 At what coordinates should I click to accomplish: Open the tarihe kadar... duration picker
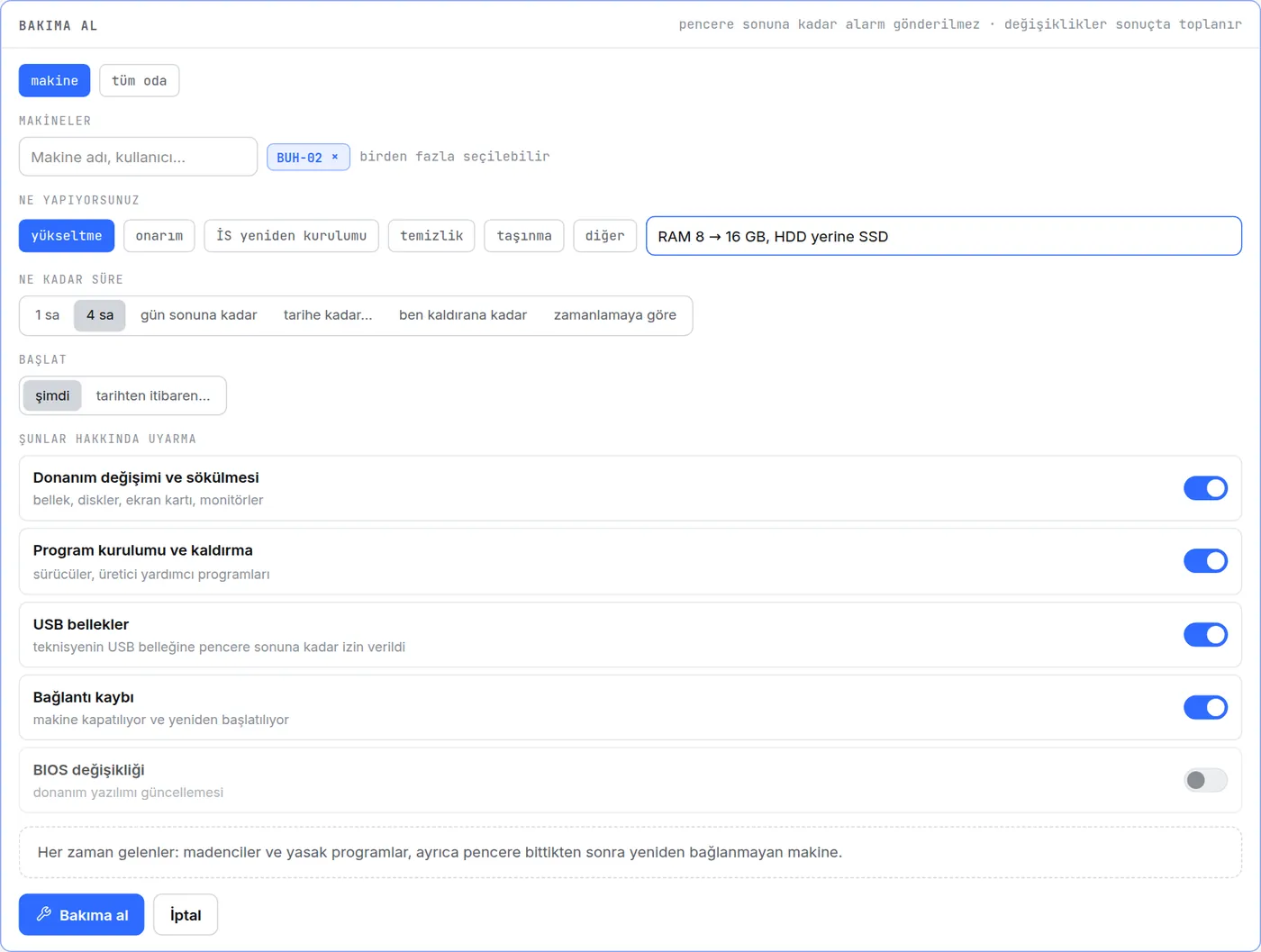tap(328, 315)
